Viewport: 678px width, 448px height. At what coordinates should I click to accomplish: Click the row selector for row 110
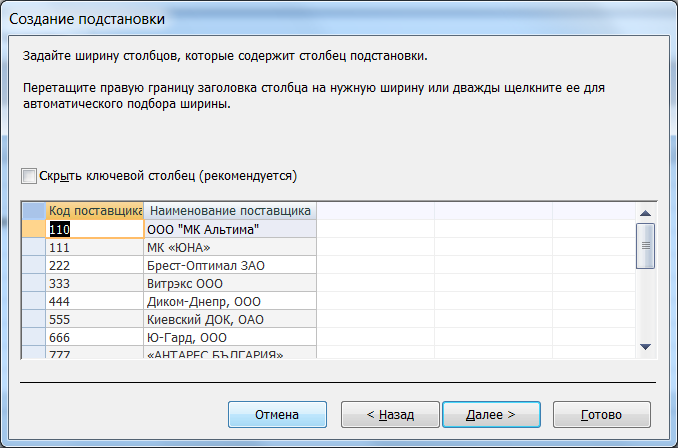point(34,229)
